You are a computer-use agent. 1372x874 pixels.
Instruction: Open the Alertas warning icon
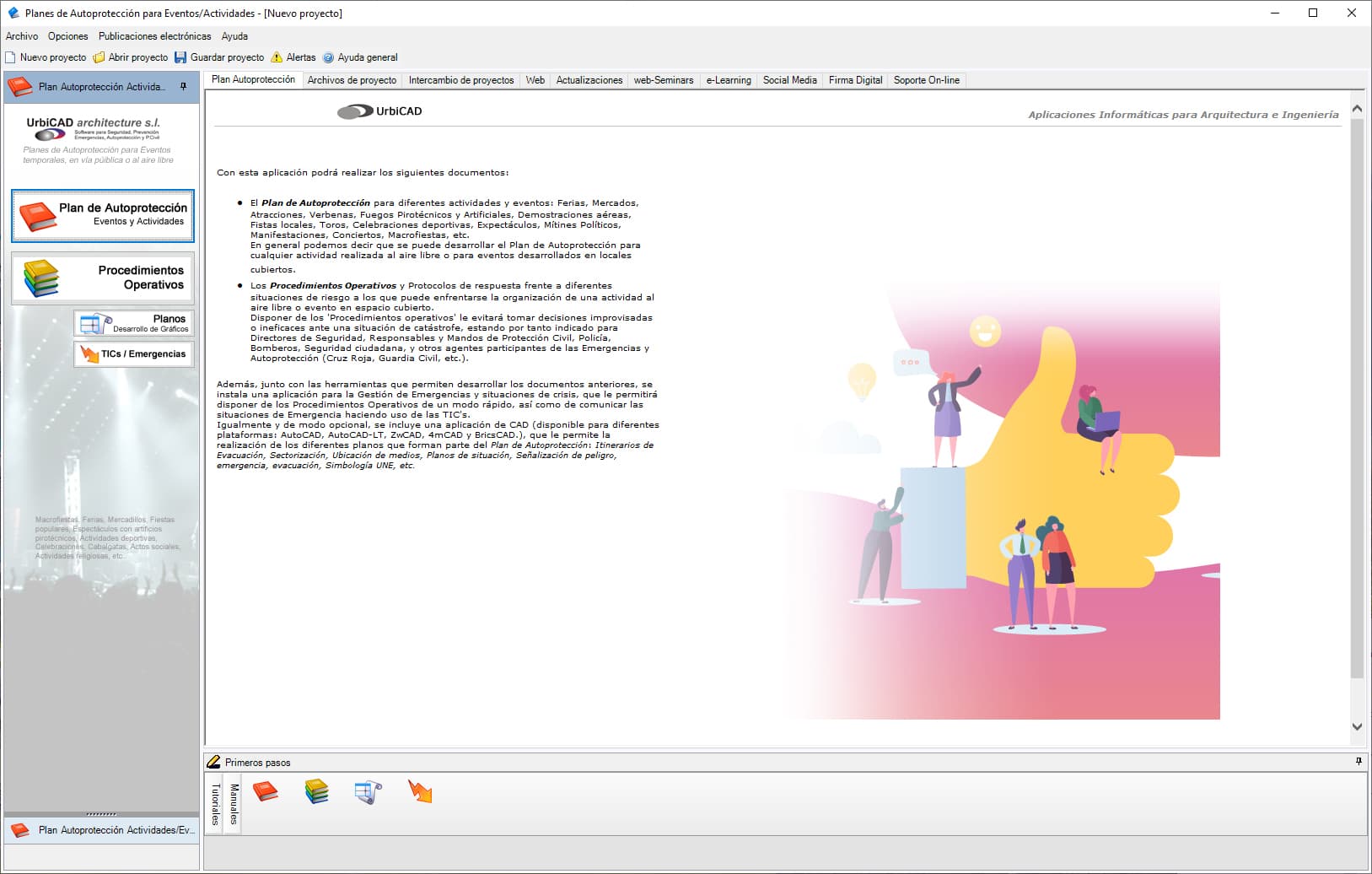(x=277, y=57)
